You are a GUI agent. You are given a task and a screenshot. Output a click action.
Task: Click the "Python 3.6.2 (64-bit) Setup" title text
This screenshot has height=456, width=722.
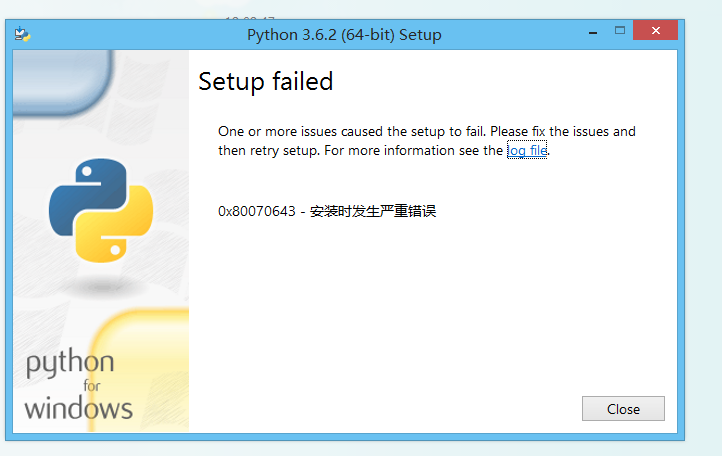[344, 35]
